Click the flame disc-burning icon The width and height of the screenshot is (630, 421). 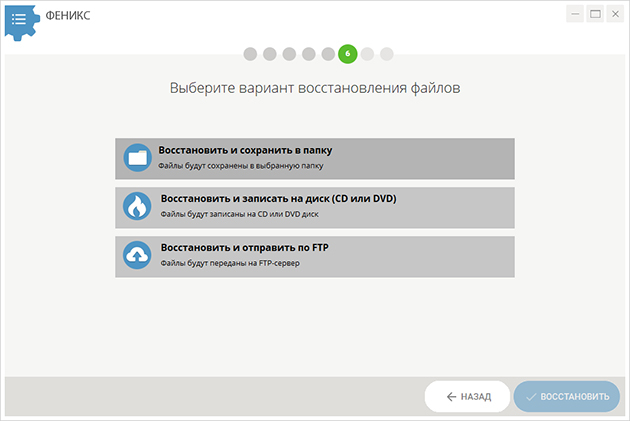point(137,206)
